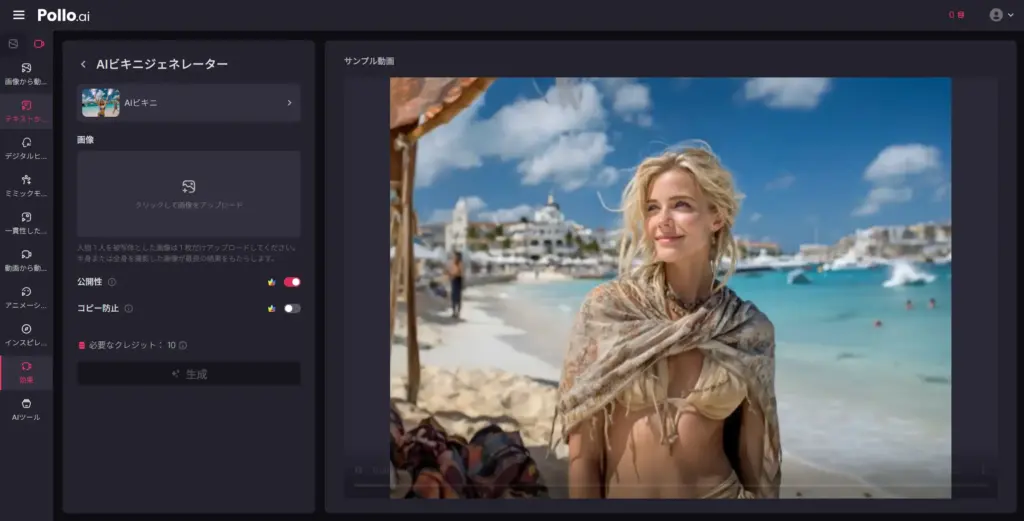Screen dimensions: 1024x521
Task: Open AIツール in sidebar
Action: point(26,409)
